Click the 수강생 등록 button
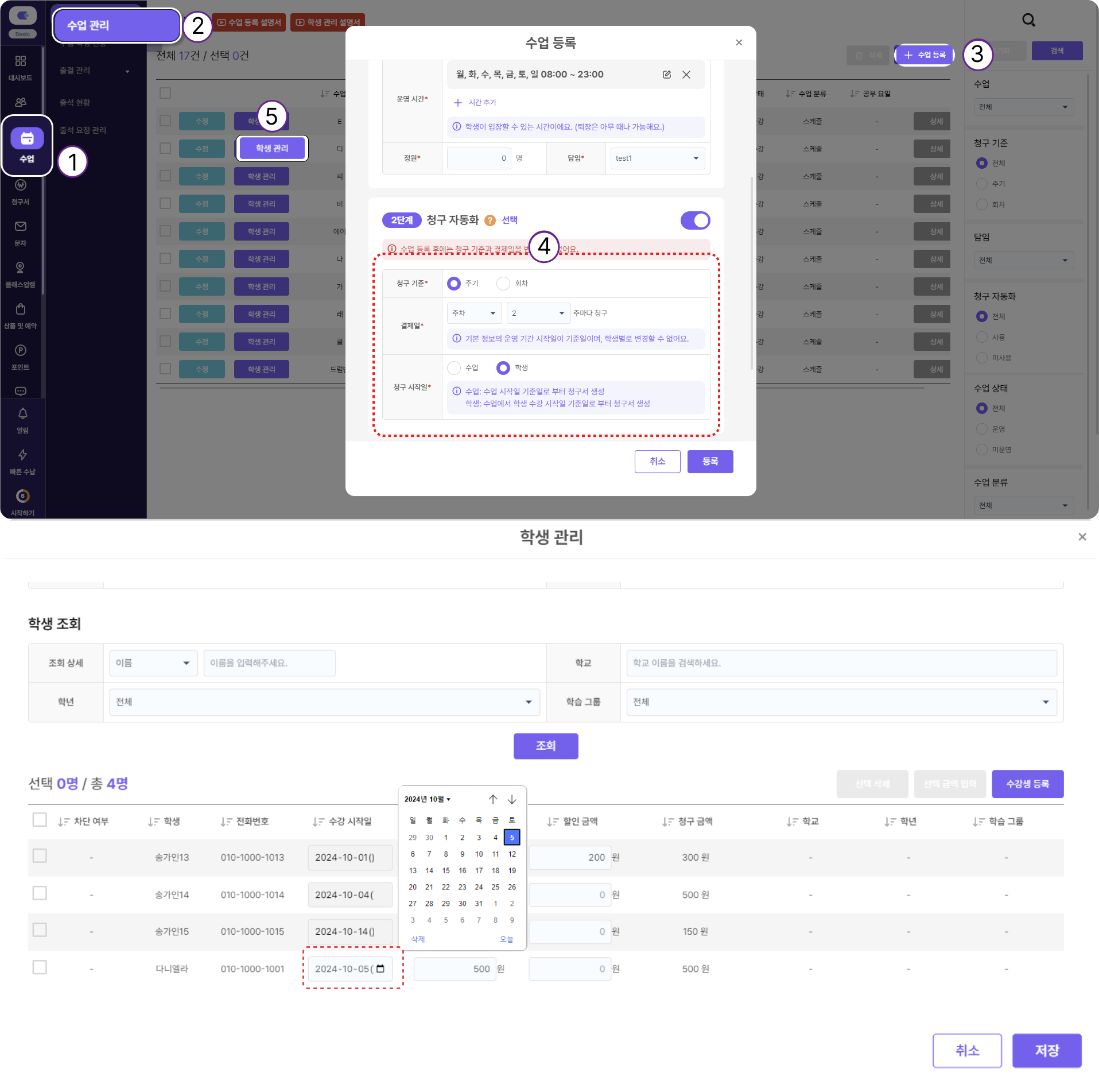Viewport: 1099px width, 1092px height. click(1027, 784)
